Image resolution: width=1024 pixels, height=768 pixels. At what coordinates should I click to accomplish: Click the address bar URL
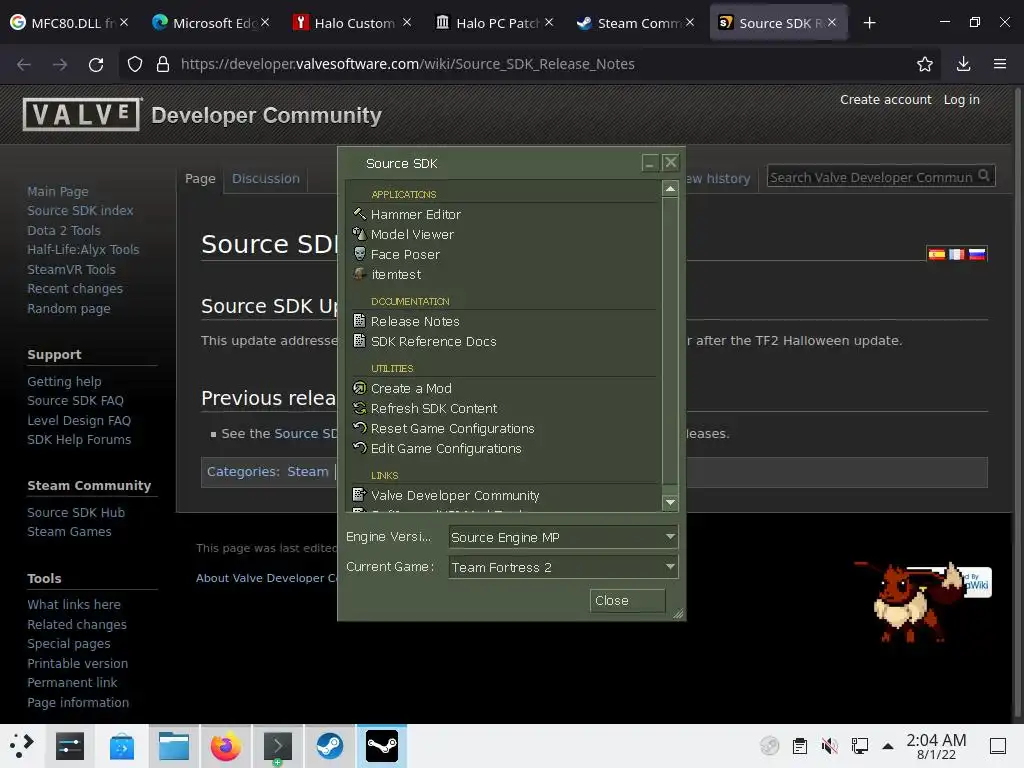pos(408,64)
